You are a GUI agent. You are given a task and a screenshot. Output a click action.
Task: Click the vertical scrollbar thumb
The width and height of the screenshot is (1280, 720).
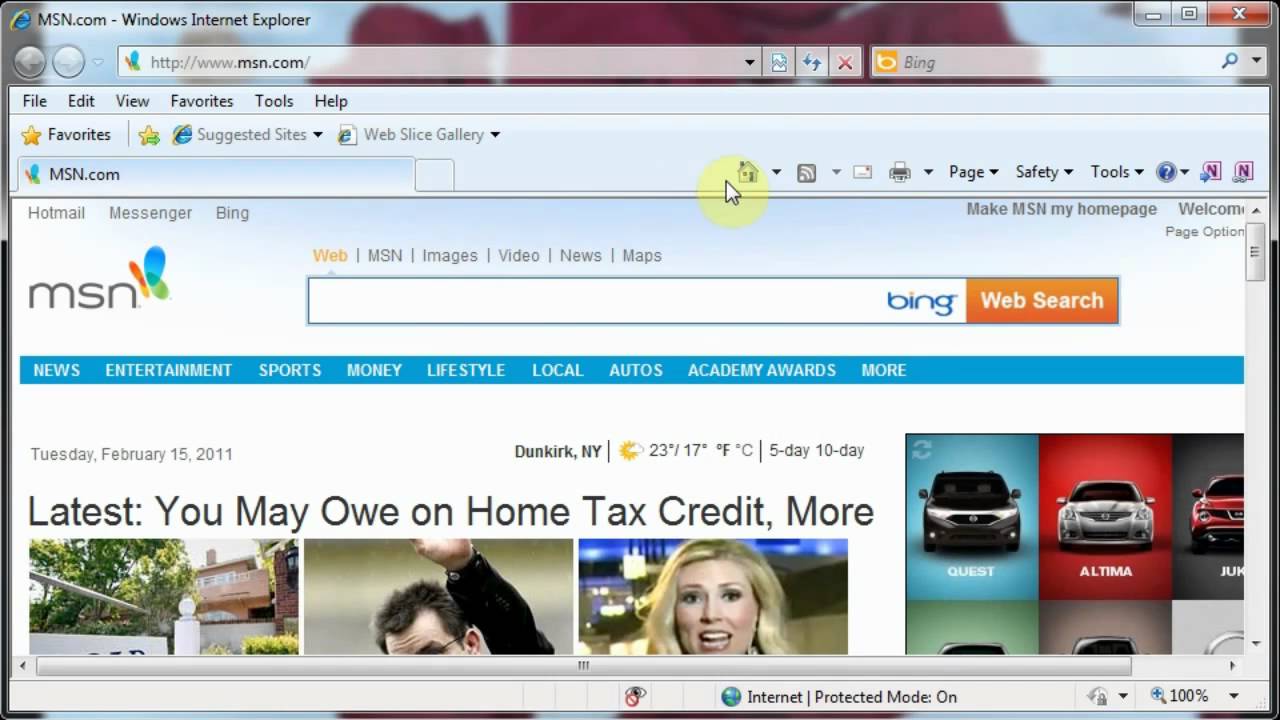coord(1255,252)
